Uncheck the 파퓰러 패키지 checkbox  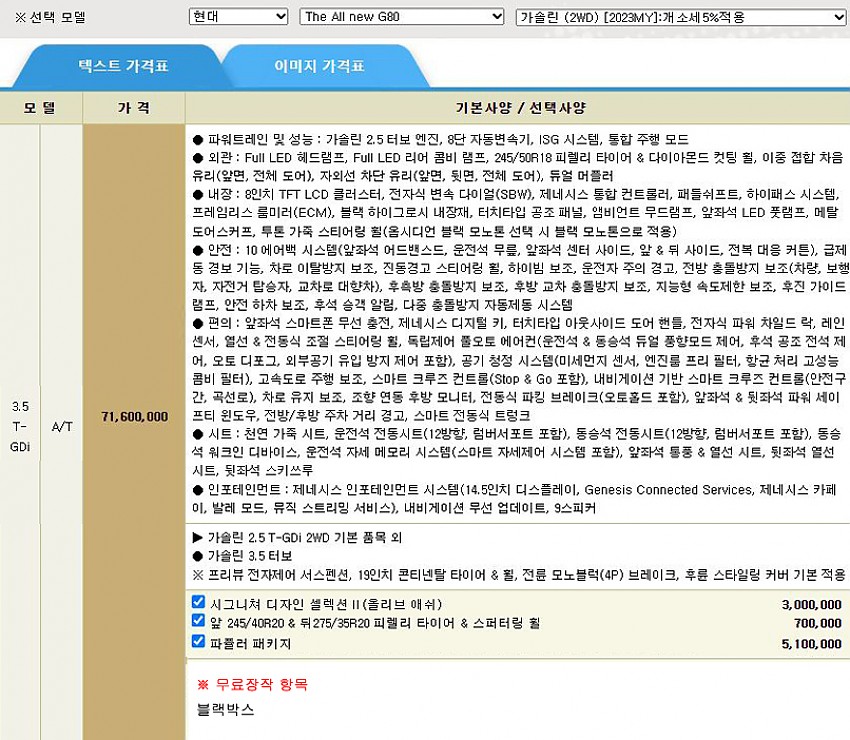click(x=198, y=641)
